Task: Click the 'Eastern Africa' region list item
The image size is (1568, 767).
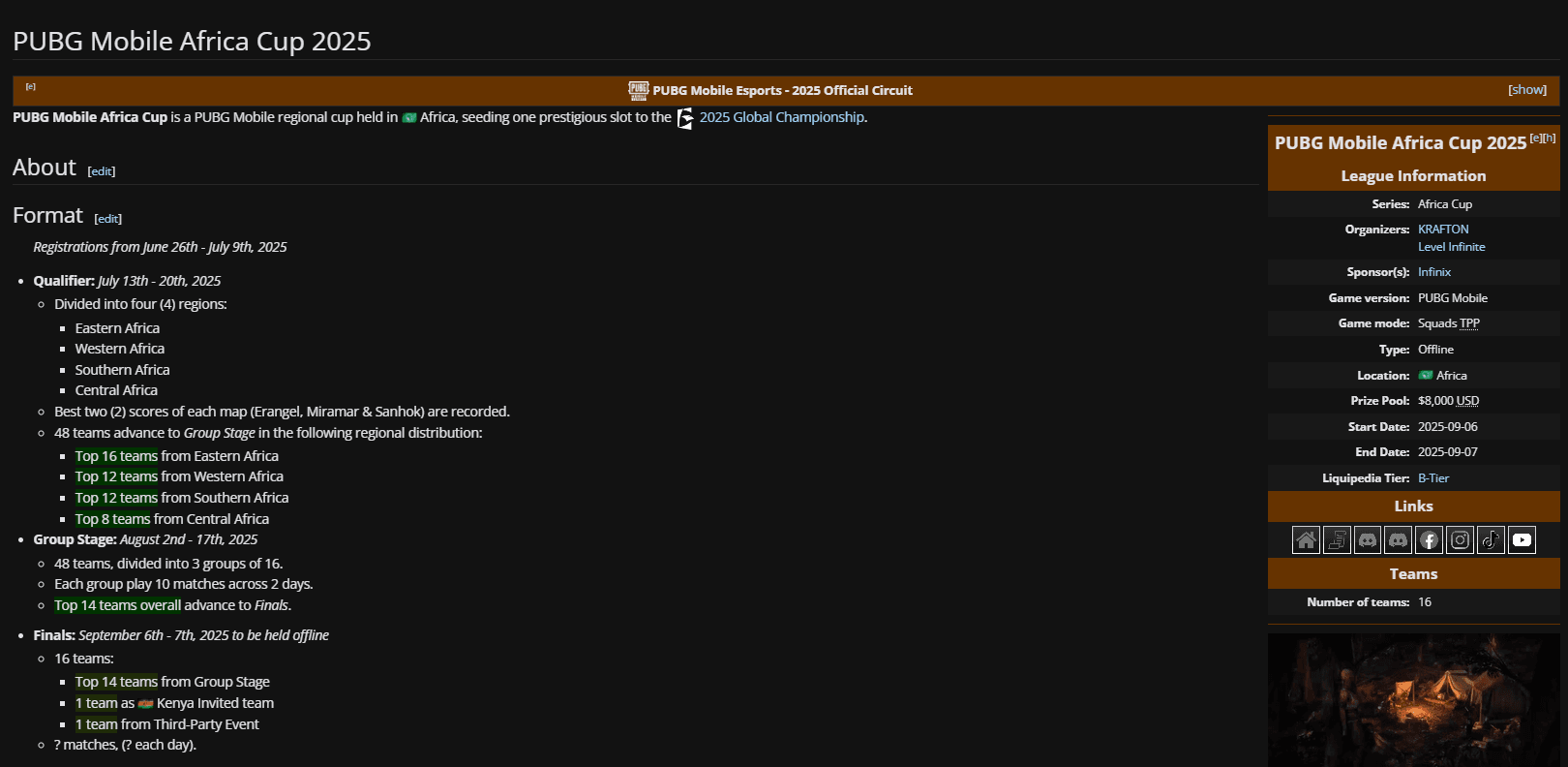Action: click(x=117, y=328)
